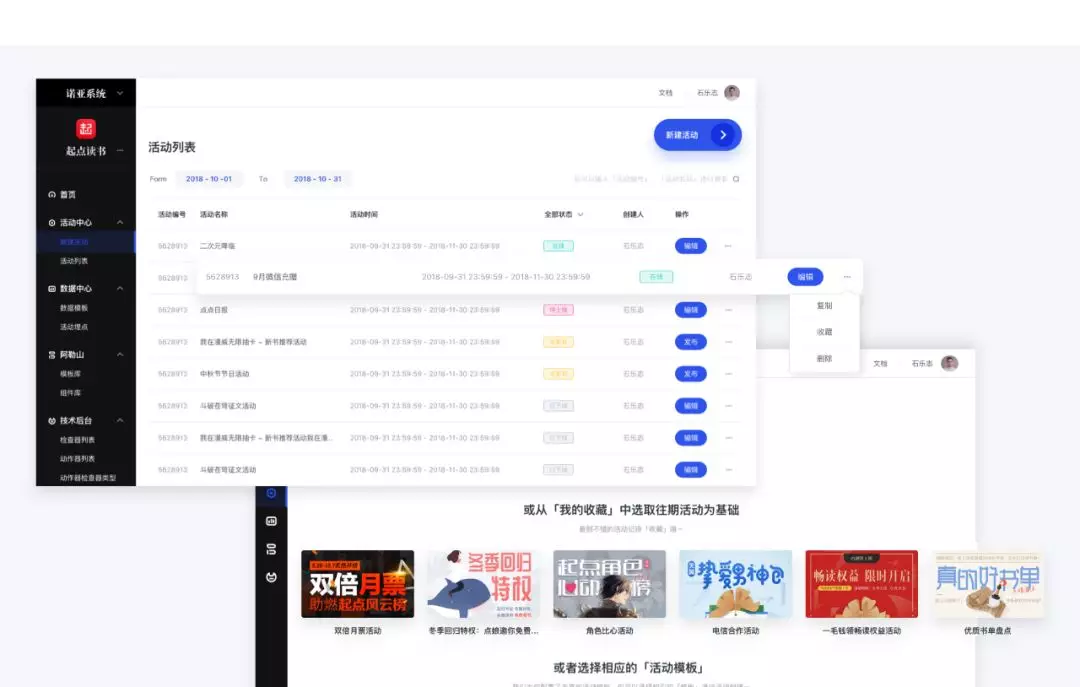The image size is (1080, 687).
Task: Collapse the 阿勒山 sidebar group
Action: [x=120, y=355]
